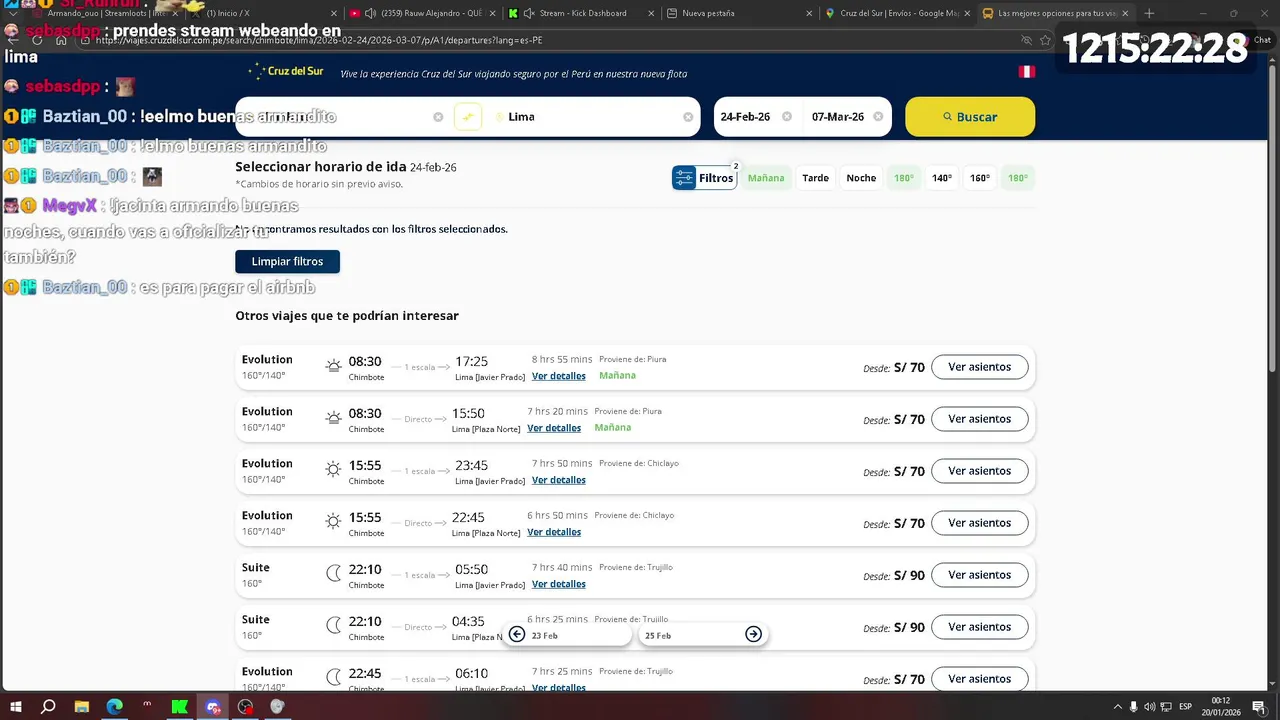Select the 23 Feb date tab
The image size is (1280, 720).
point(567,634)
